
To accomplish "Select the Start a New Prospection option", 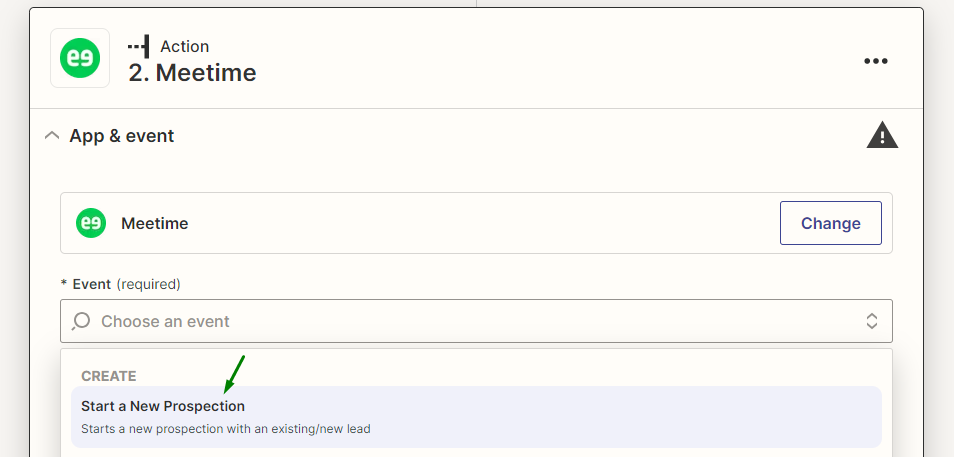I will point(163,406).
